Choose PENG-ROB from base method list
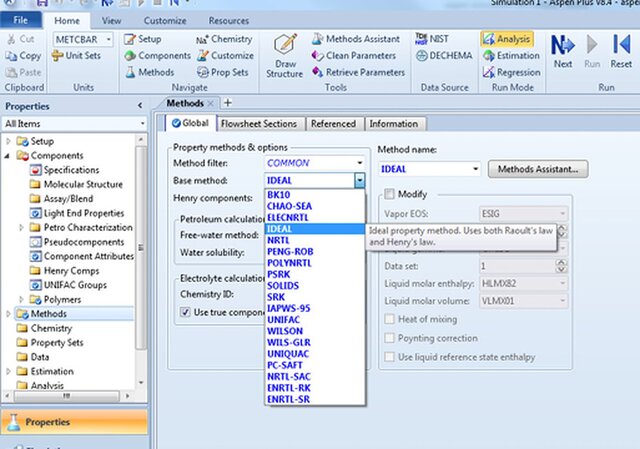 (x=315, y=251)
